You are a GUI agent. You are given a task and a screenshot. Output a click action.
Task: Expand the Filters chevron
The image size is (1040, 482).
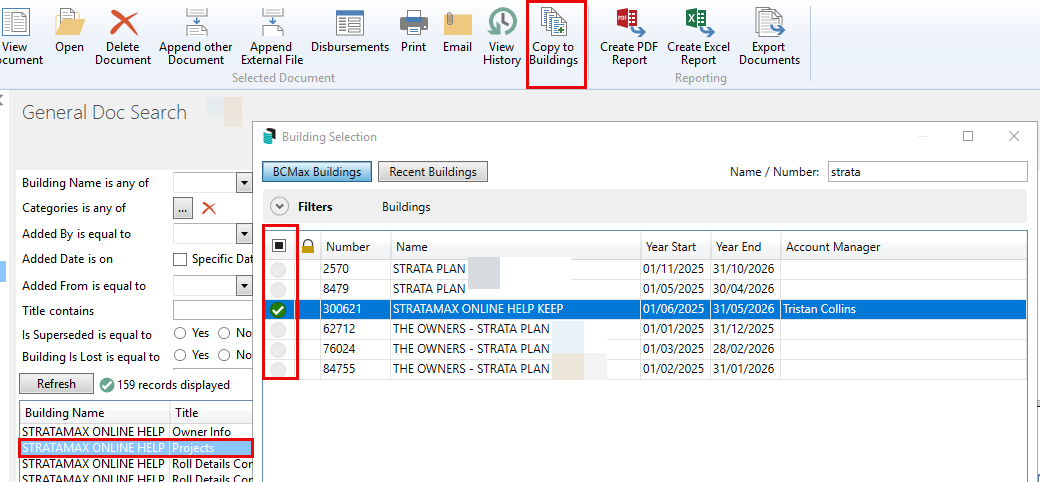[280, 207]
